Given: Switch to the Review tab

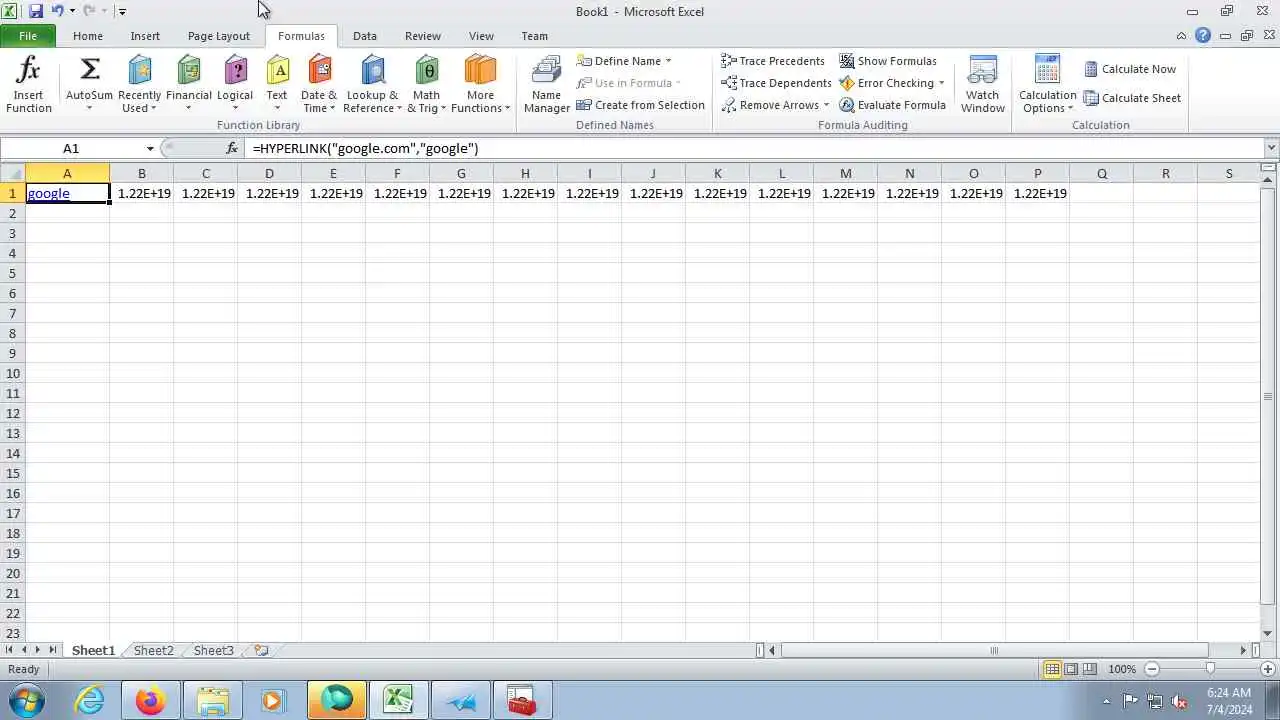Looking at the screenshot, I should 423,36.
